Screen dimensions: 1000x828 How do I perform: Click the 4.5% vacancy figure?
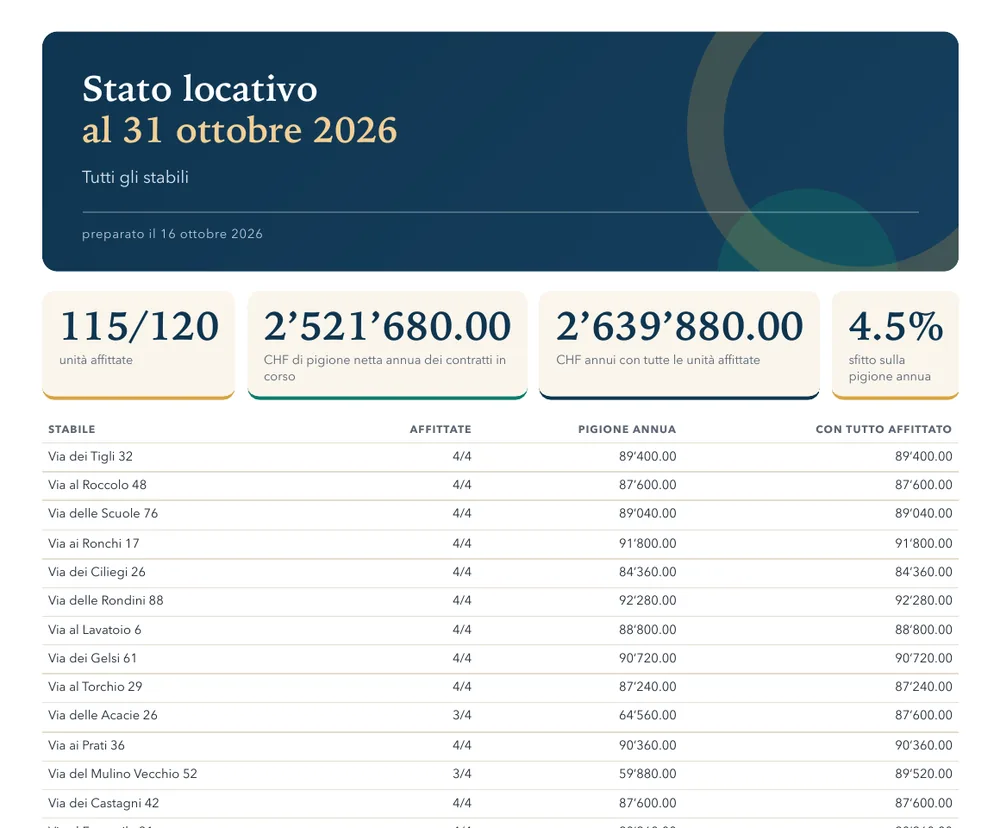895,326
